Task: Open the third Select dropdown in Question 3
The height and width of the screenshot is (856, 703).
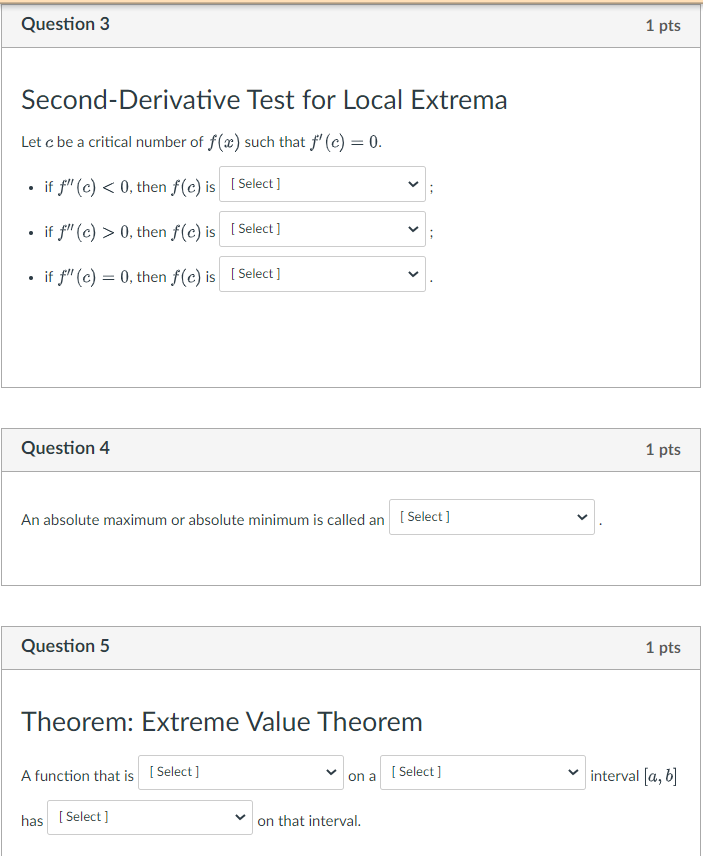Action: tap(320, 273)
